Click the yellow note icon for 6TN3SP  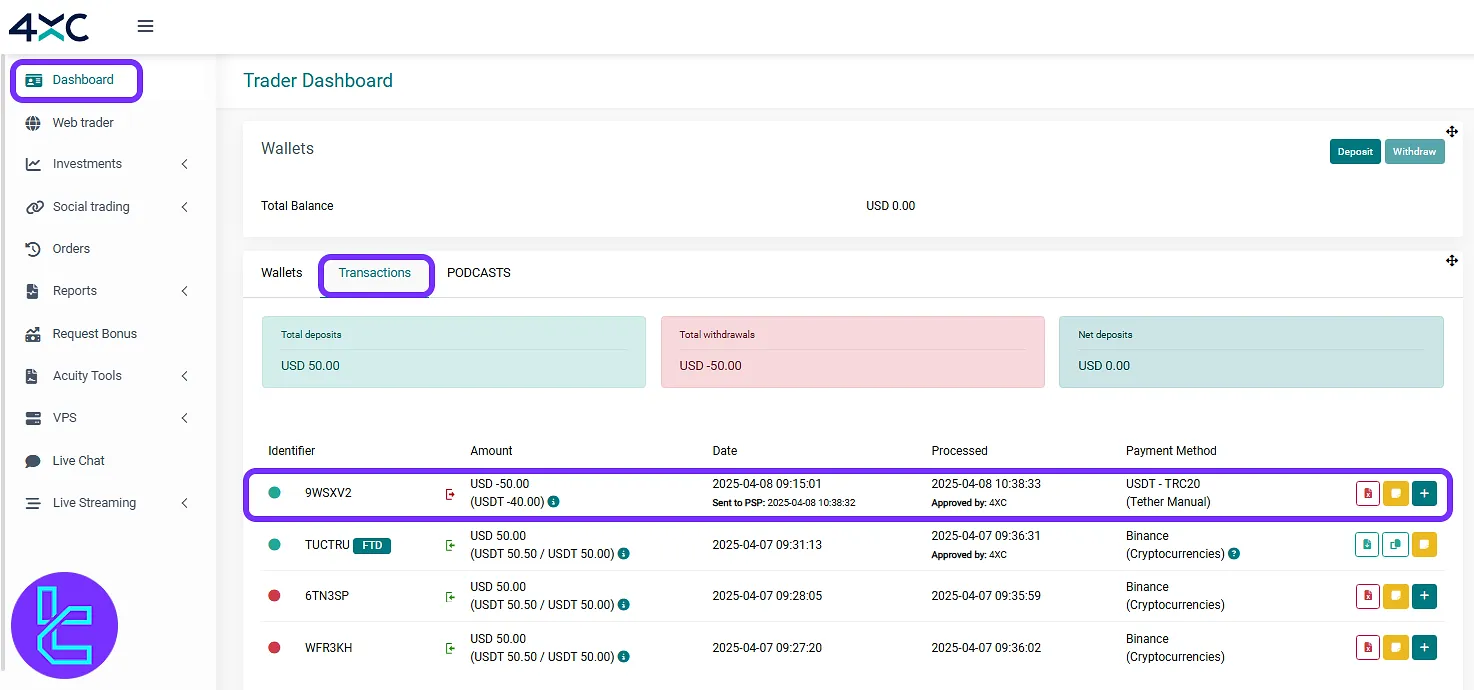click(x=1396, y=596)
